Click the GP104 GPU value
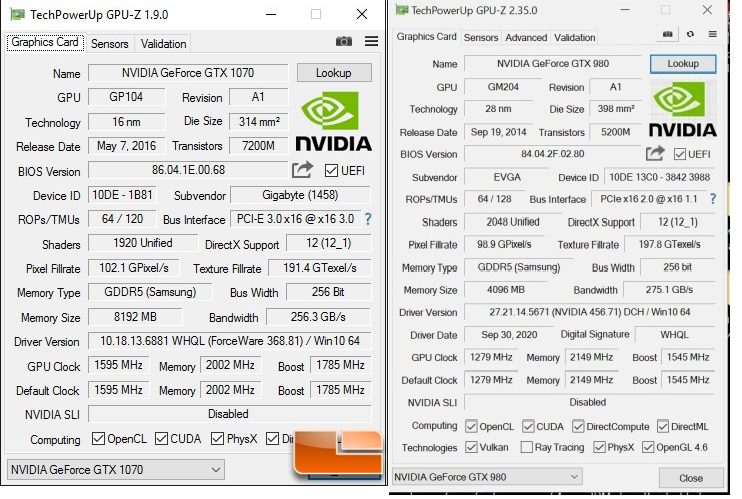 point(126,97)
